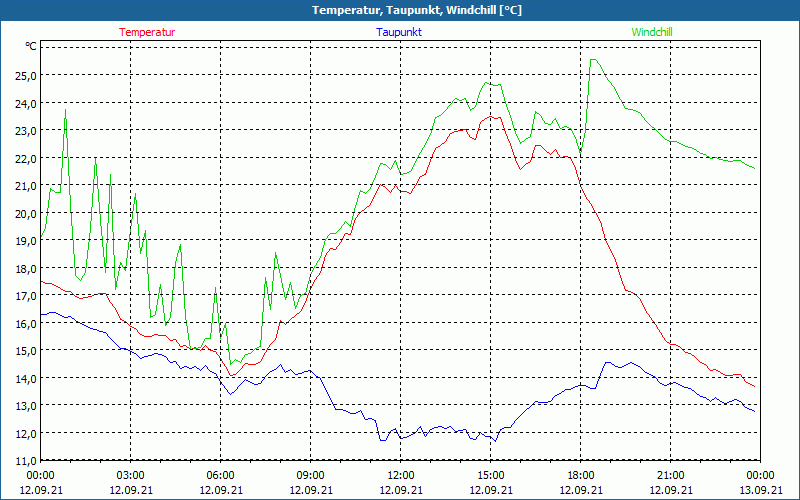Screen dimensions: 800x500
Task: Click the blue Taupunkt legend label
Action: [399, 32]
